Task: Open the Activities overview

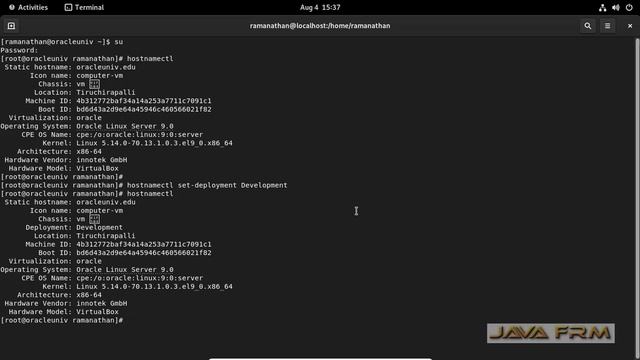Action: [28, 7]
